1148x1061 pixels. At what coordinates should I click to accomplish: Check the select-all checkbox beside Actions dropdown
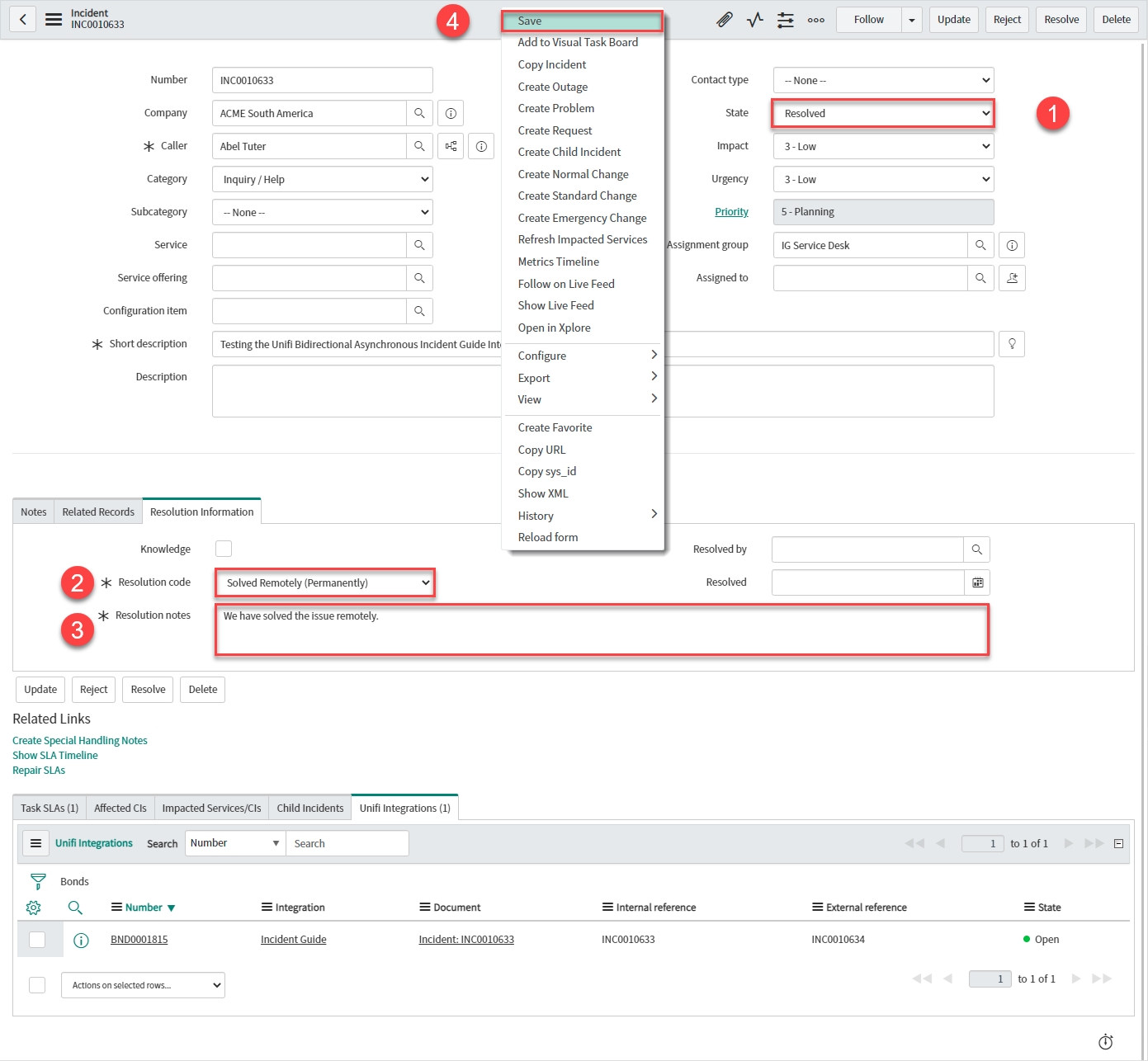click(x=37, y=985)
